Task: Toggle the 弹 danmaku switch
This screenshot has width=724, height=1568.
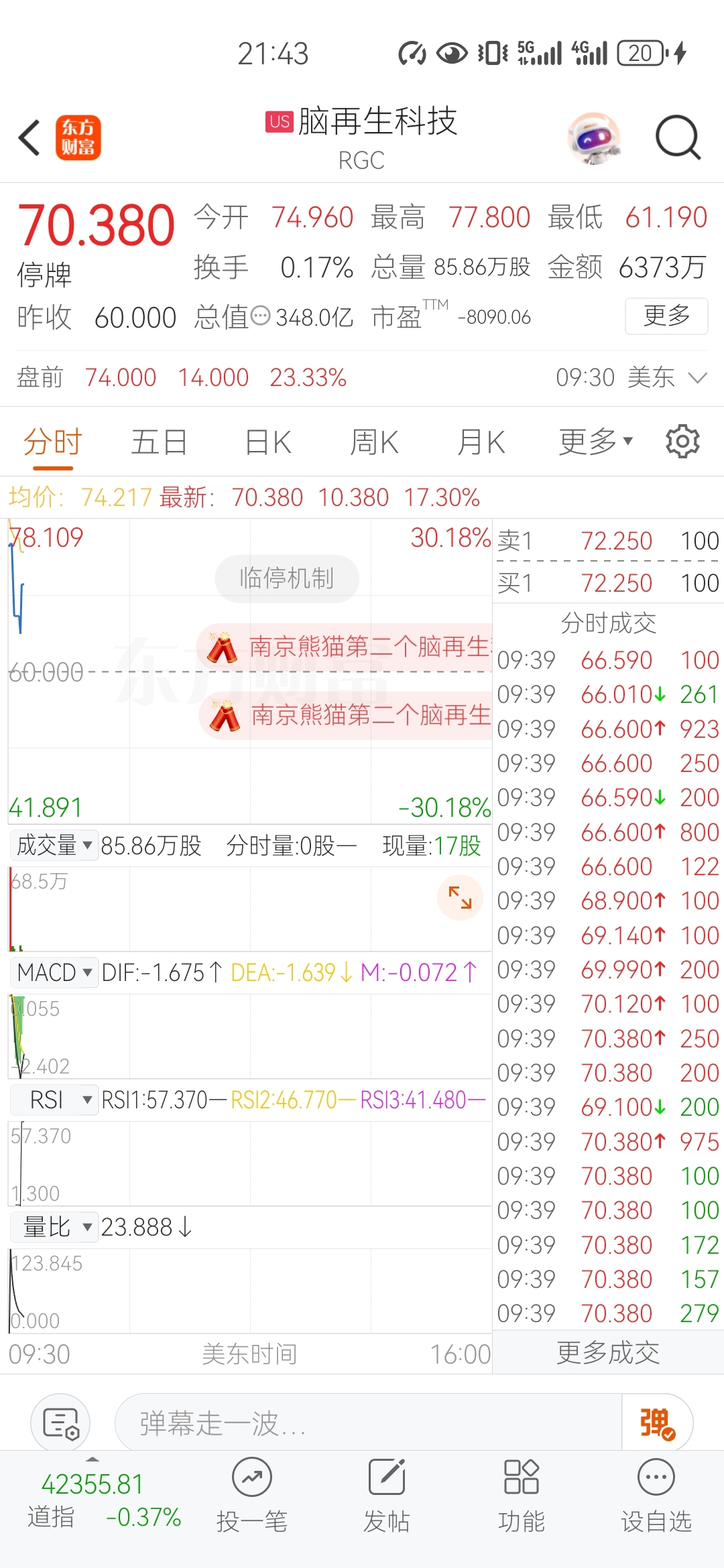Action: (657, 1423)
